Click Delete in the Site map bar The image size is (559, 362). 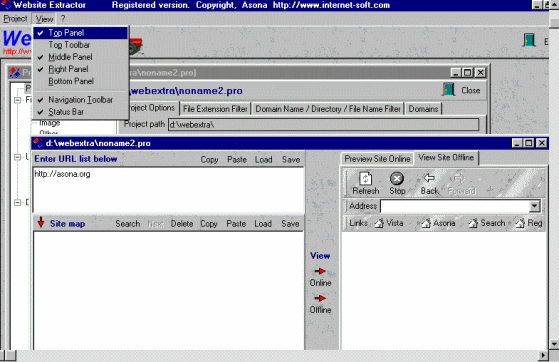[x=182, y=224]
